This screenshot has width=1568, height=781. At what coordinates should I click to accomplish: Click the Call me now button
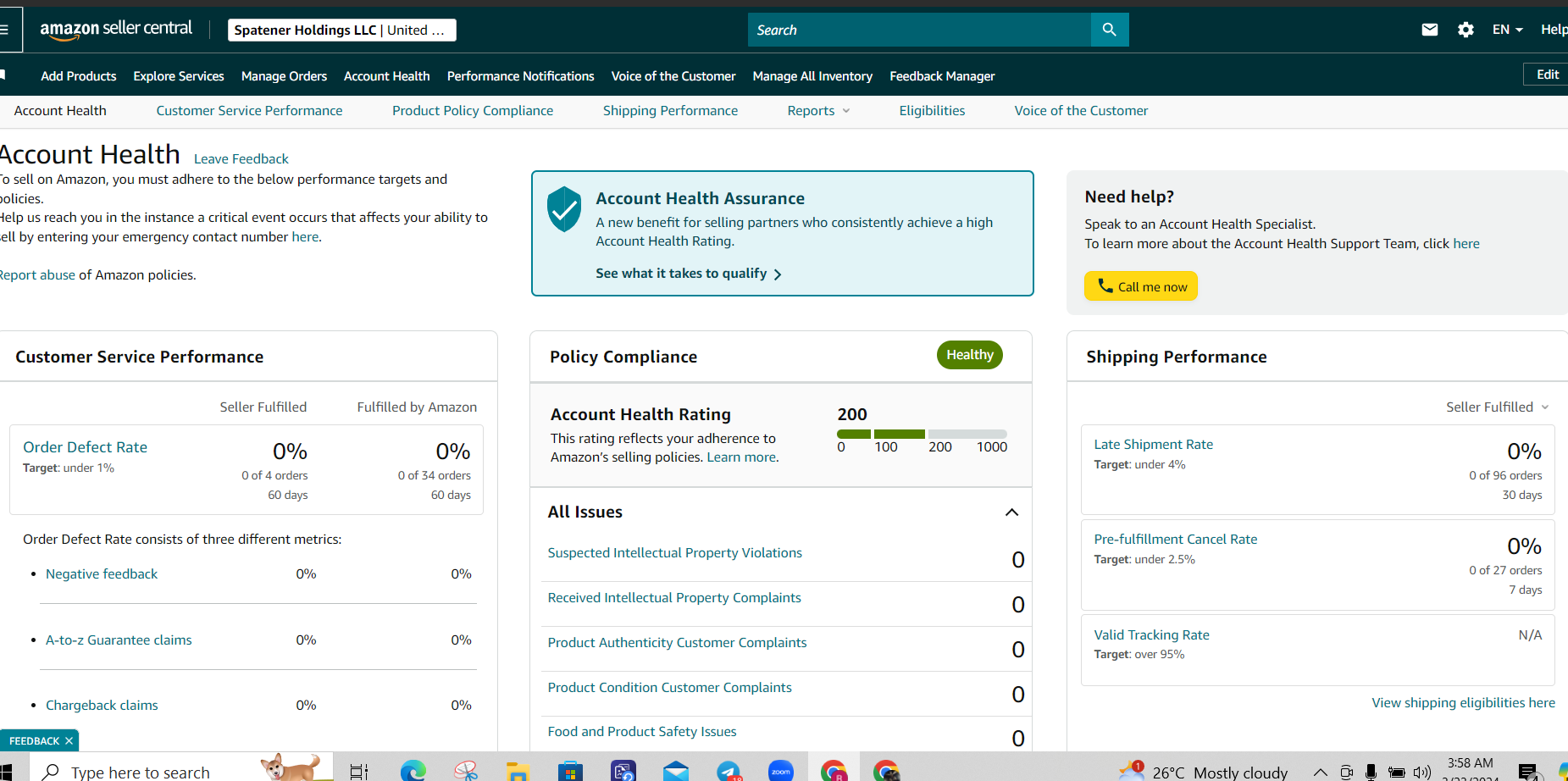click(x=1140, y=286)
